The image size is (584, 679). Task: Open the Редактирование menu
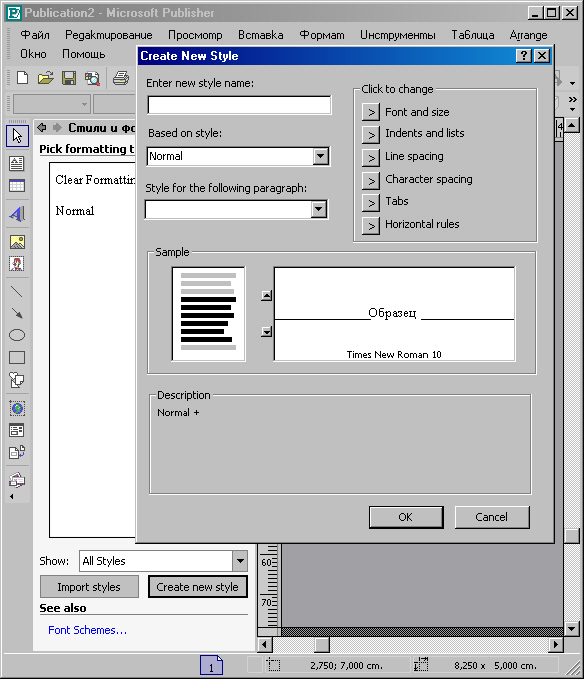[109, 35]
